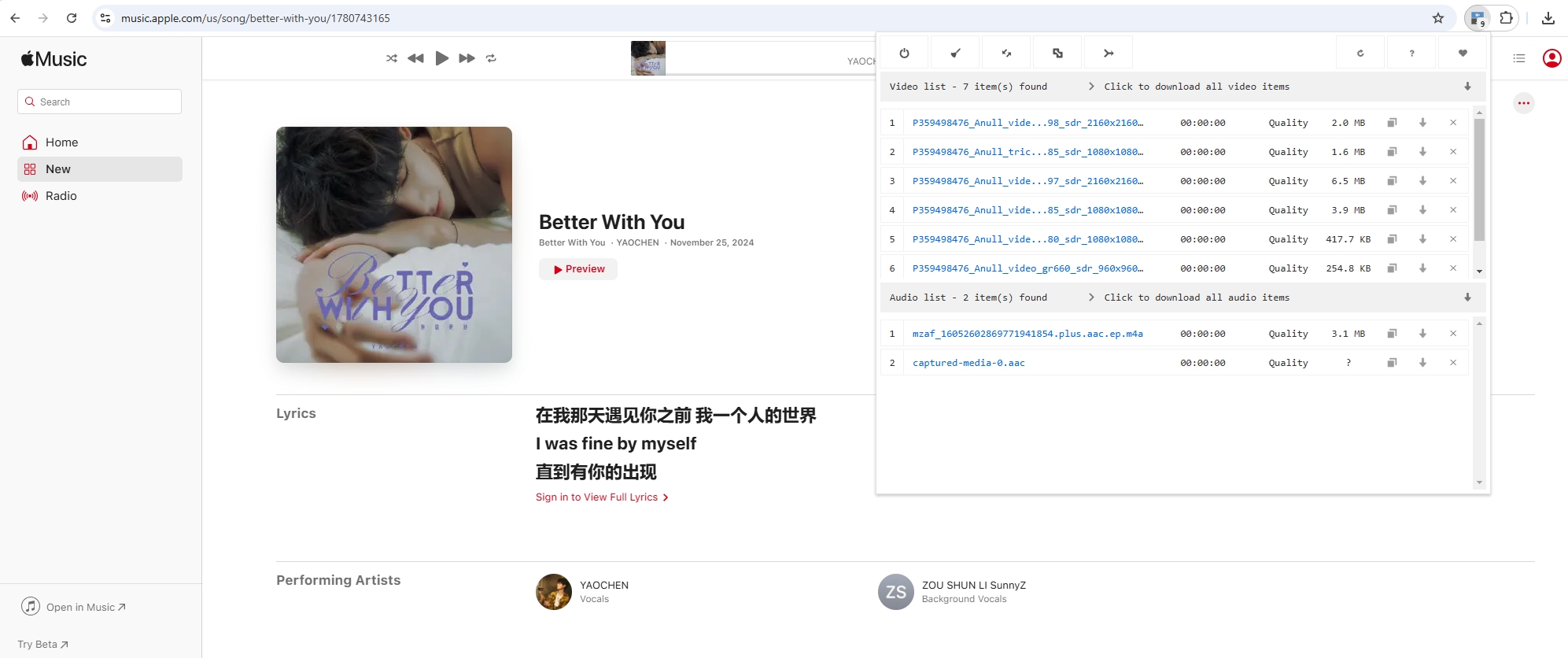Click the Apple Music account profile icon
Image resolution: width=1568 pixels, height=658 pixels.
point(1551,58)
